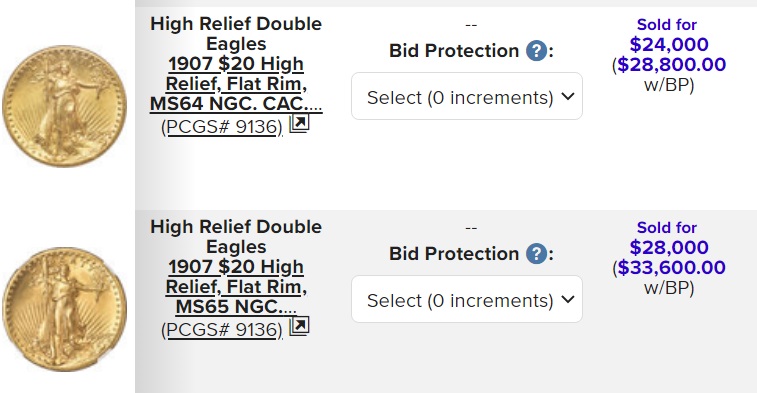757x393 pixels.
Task: Click chevron arrow on first Select increments box
Action: [568, 97]
